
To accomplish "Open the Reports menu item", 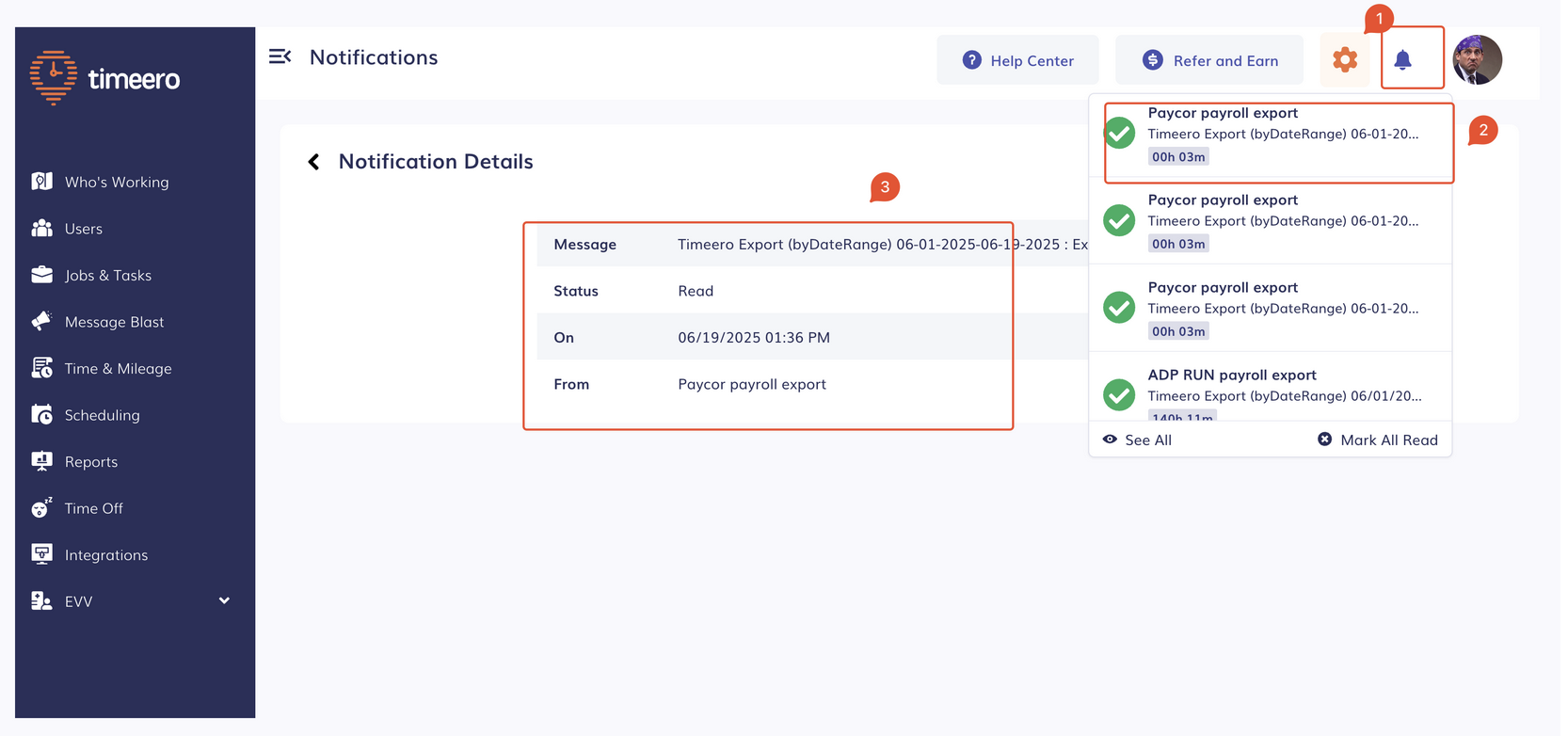I will pos(91,461).
